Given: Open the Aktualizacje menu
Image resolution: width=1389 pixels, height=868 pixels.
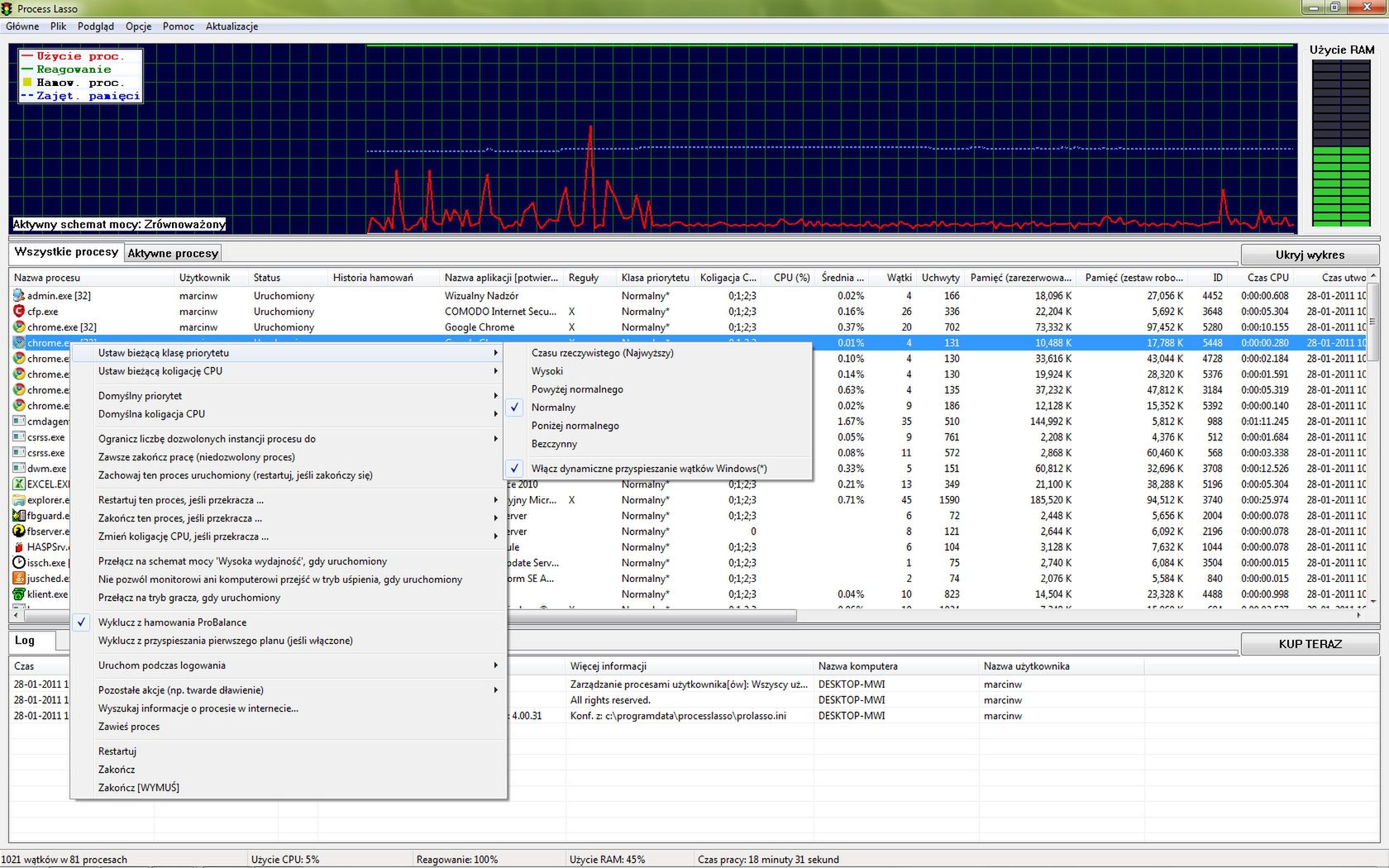Looking at the screenshot, I should (x=231, y=26).
